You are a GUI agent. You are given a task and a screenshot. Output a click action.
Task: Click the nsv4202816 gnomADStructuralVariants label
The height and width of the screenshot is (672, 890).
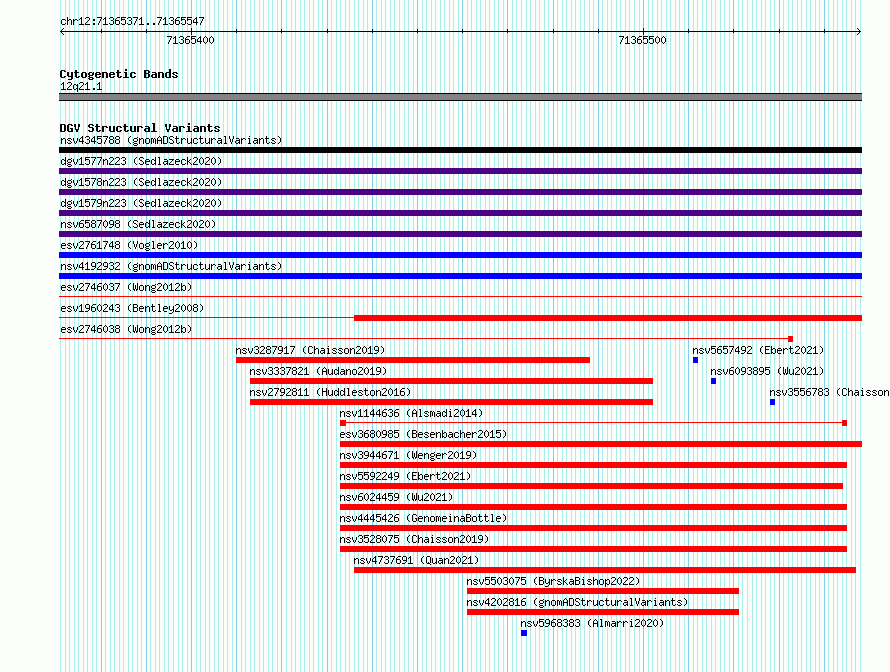point(577,602)
